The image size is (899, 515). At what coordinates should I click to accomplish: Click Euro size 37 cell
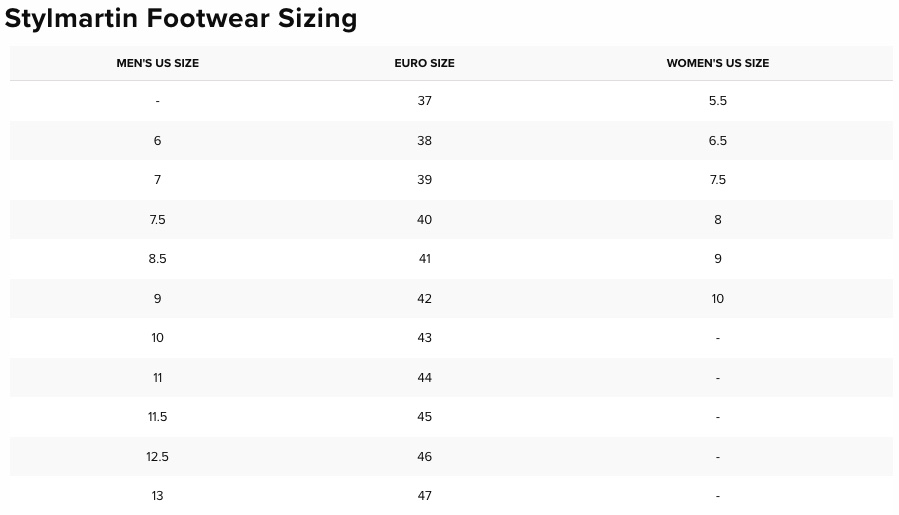click(424, 101)
